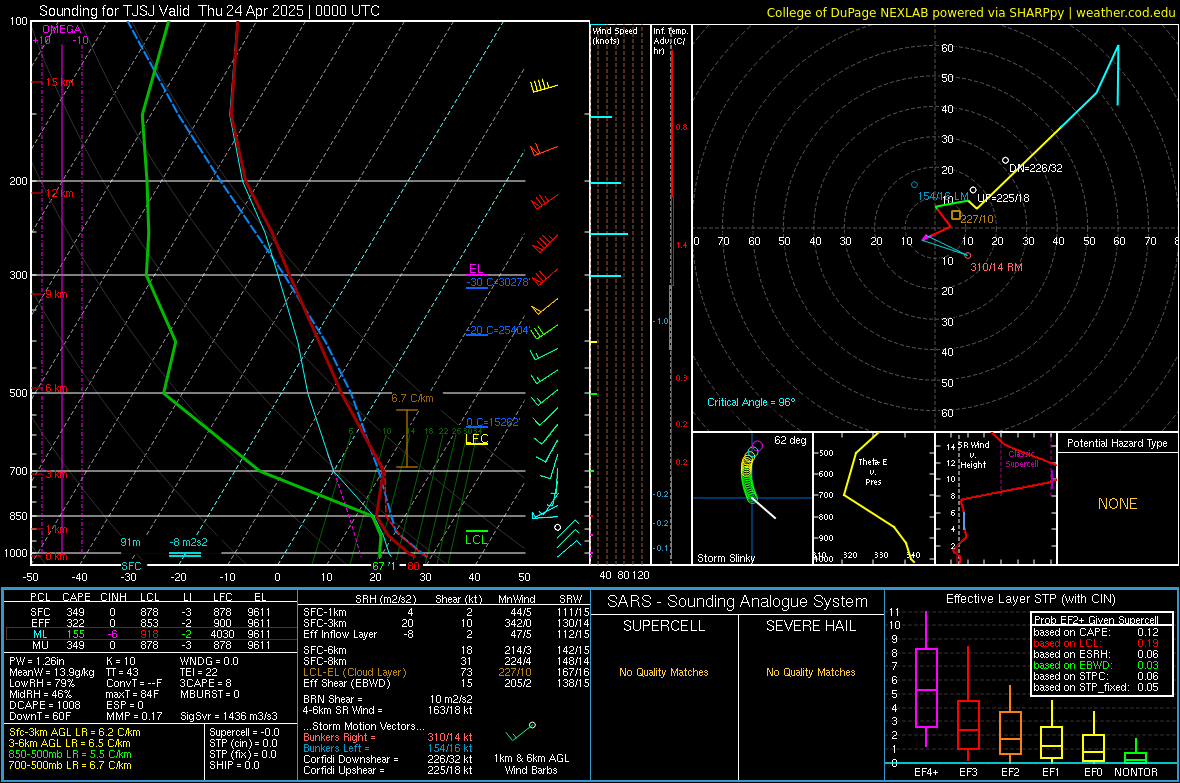Viewport: 1180px width, 783px height.
Task: Click the blue Bunkers Left = 154/16 kt line
Action: click(x=388, y=748)
